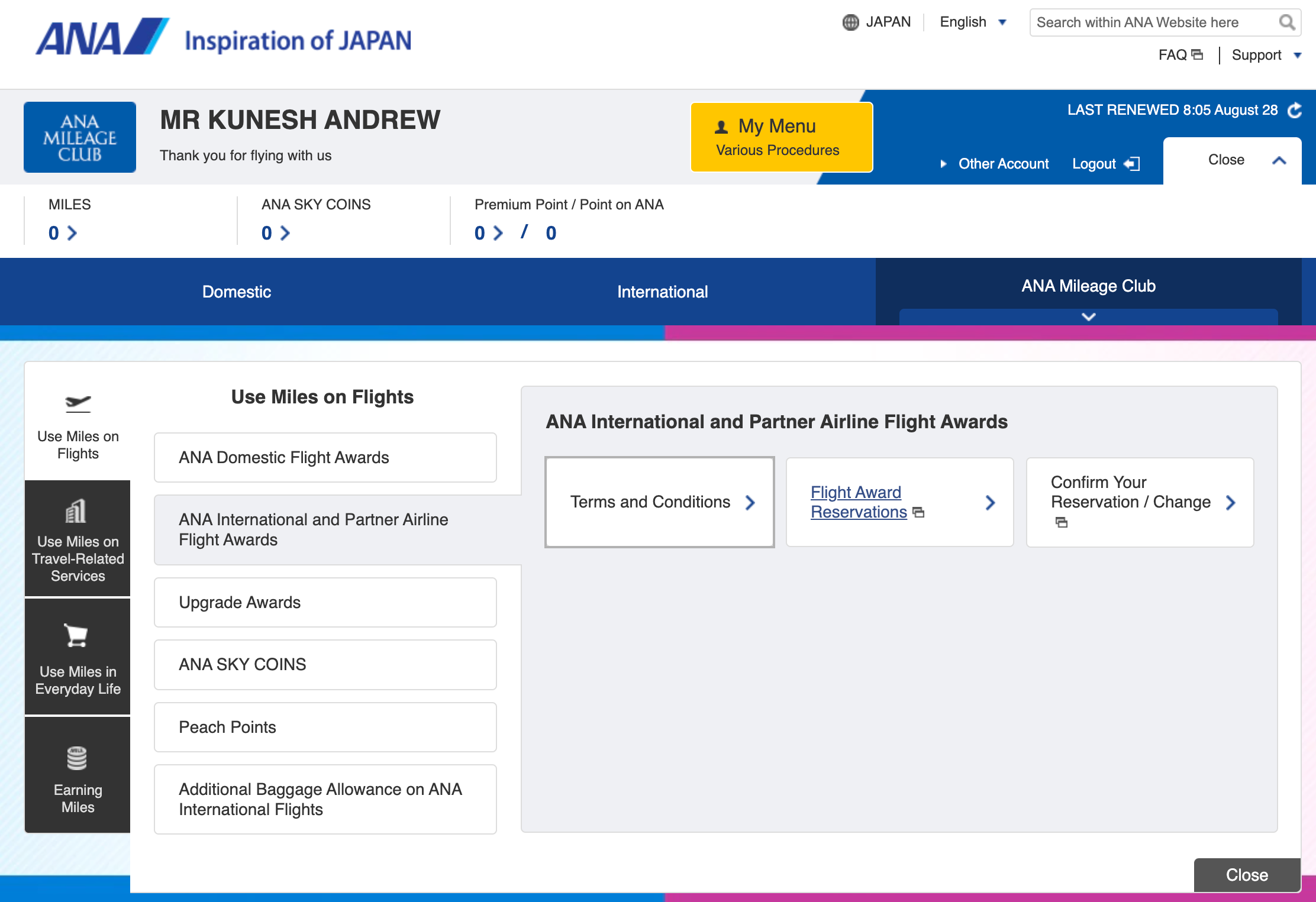Viewport: 1316px width, 902px height.
Task: Select Use Miles on Travel-Related Services
Action: coord(78,538)
